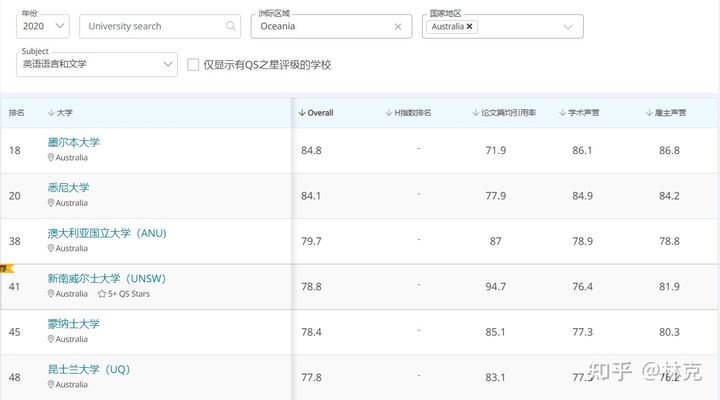
Task: Select academic reputation 84.9
Action: coord(582,196)
